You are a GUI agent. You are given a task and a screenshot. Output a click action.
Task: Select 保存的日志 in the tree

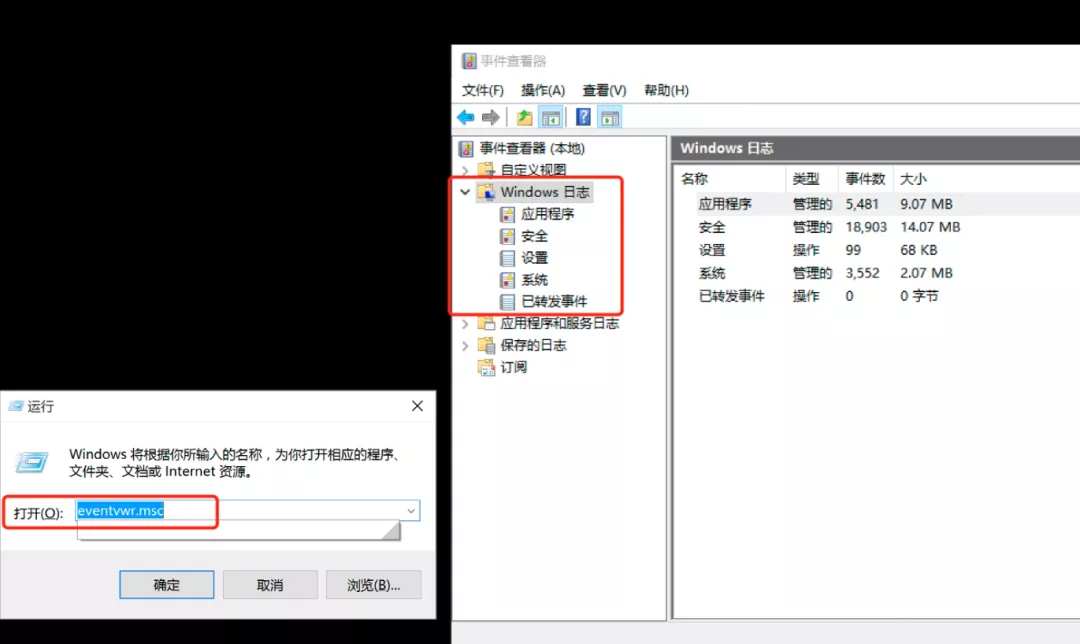[x=533, y=346]
